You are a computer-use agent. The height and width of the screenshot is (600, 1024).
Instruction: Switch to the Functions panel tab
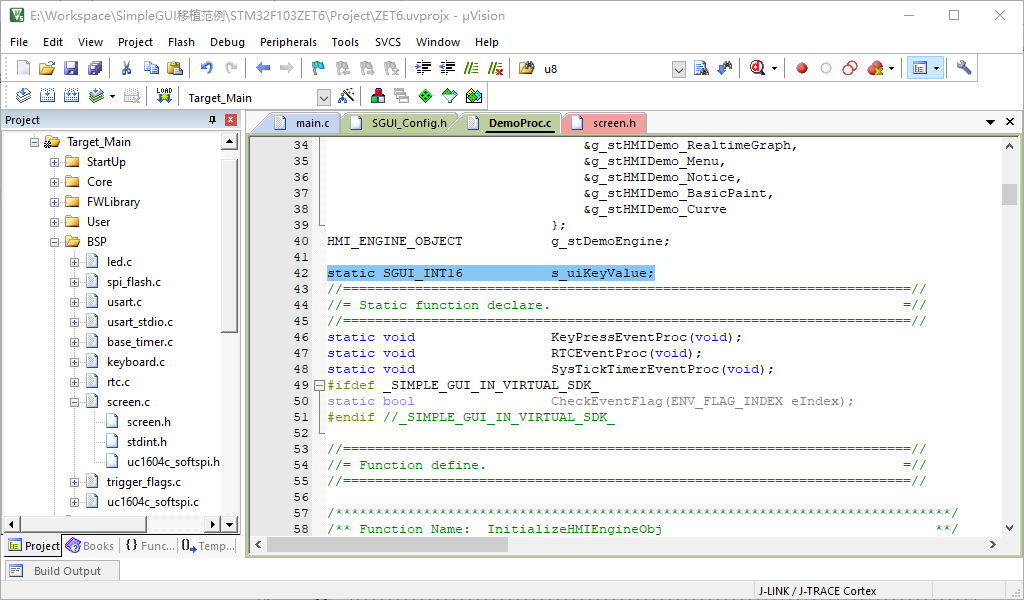pos(150,546)
